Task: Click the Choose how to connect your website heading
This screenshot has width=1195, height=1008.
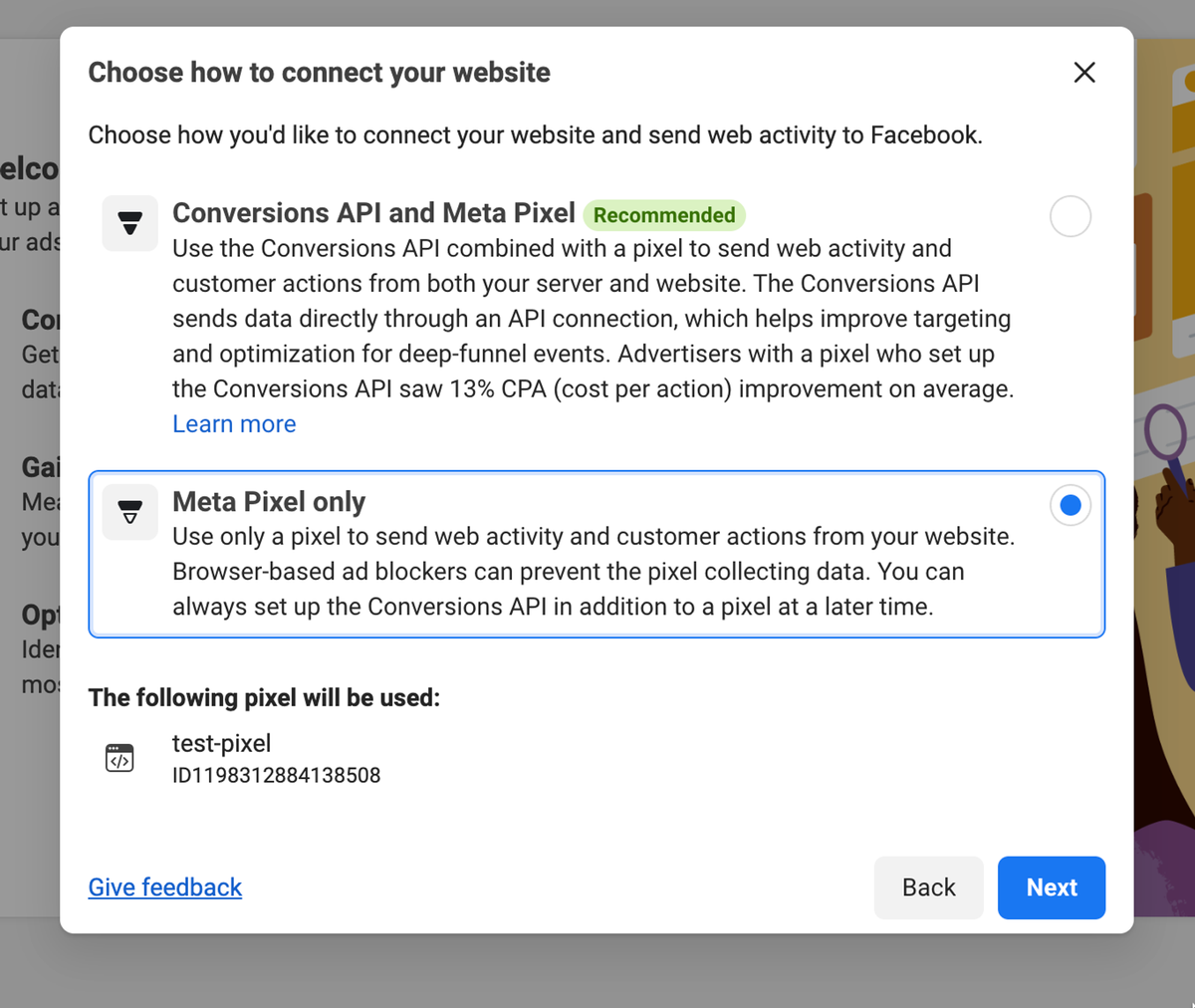Action: tap(319, 73)
